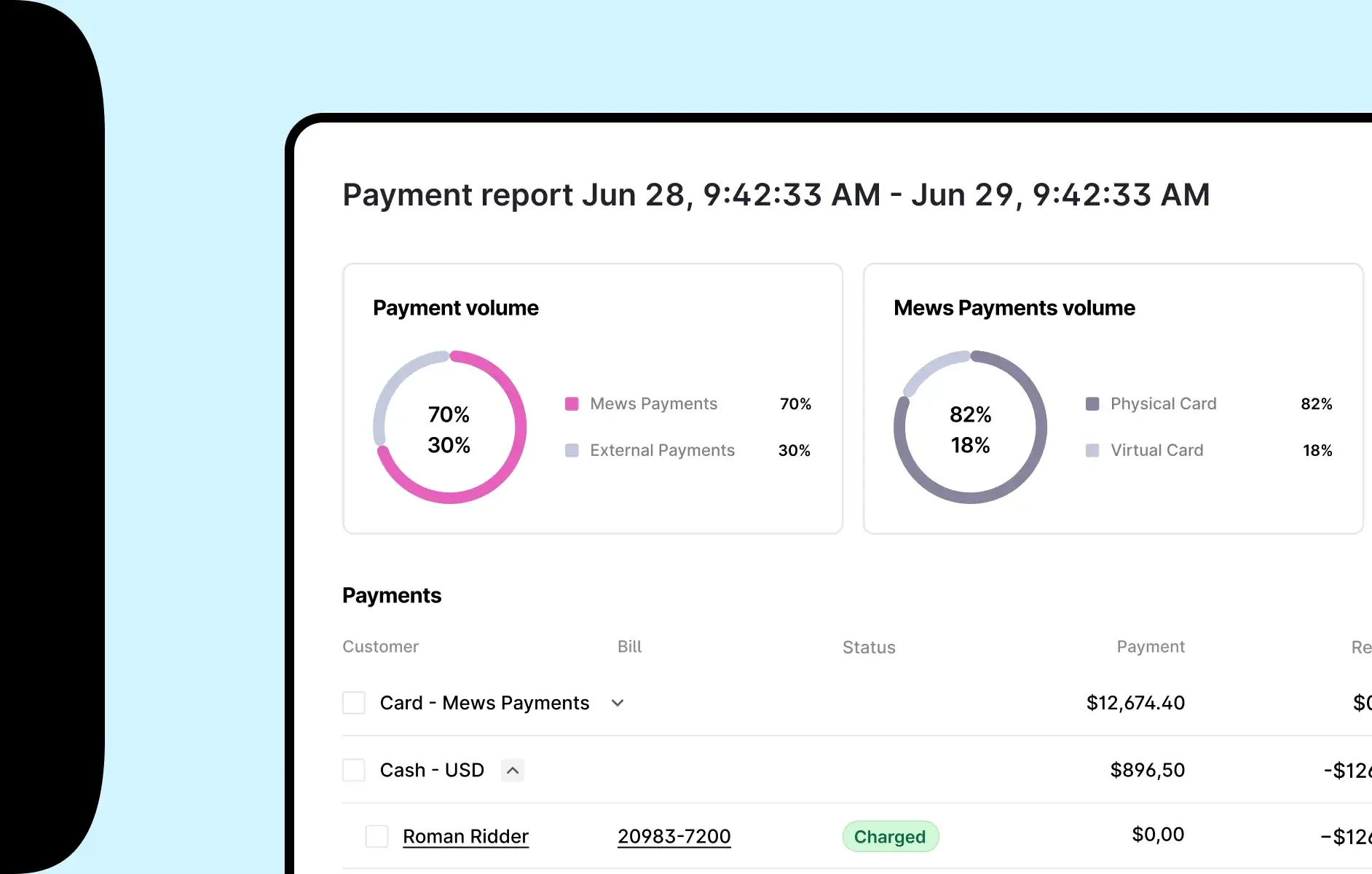Screen dimensions: 1372x874
Task: Click the Bill column header
Action: click(629, 647)
